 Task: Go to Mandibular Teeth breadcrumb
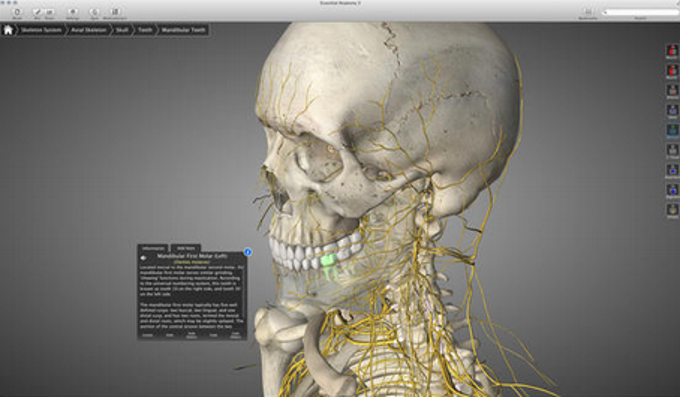pyautogui.click(x=183, y=30)
